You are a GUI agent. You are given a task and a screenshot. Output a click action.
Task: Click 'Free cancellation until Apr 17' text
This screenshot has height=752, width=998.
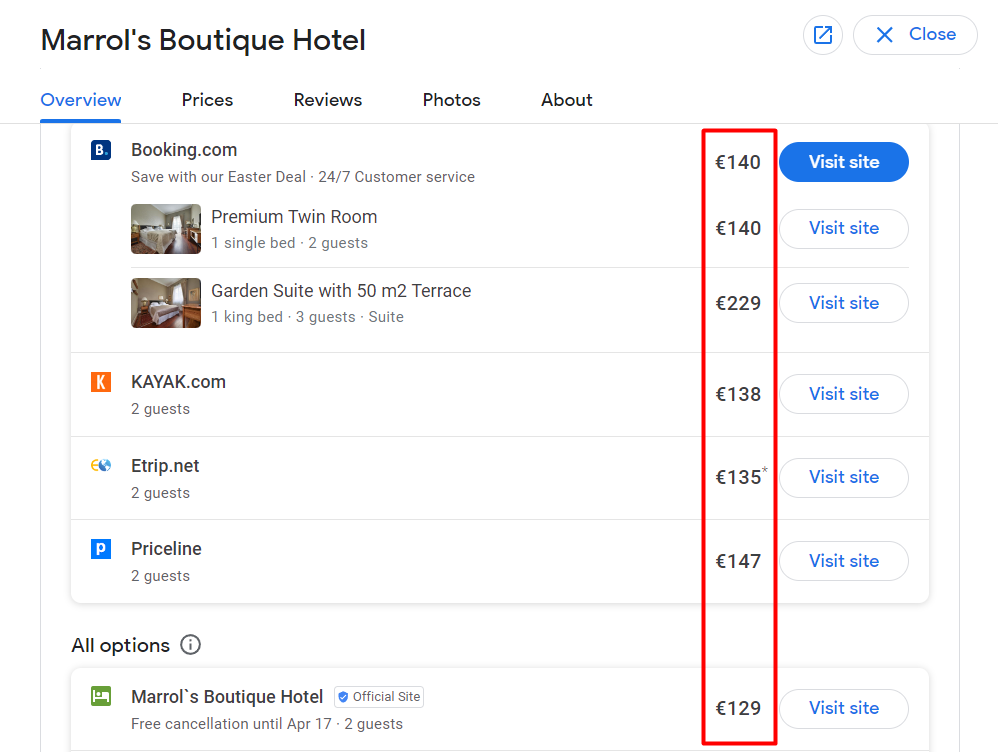[231, 724]
